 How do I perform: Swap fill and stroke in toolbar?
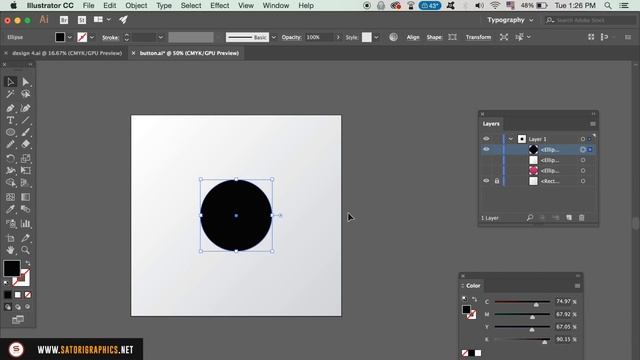(x=28, y=263)
